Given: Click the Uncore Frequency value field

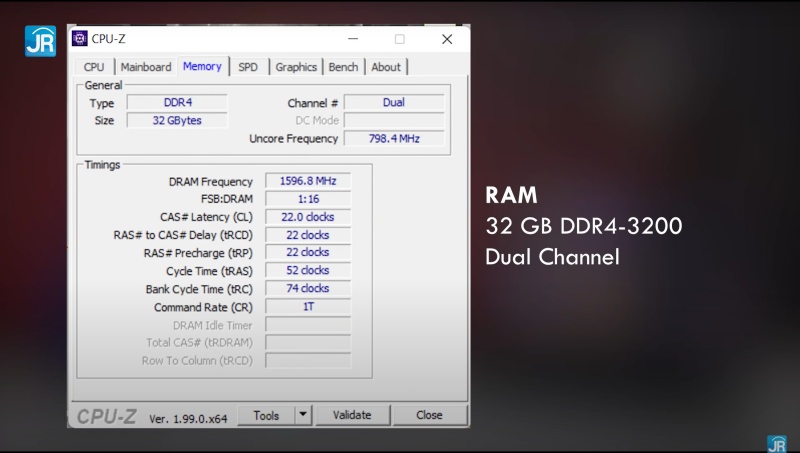Looking at the screenshot, I should 394,139.
